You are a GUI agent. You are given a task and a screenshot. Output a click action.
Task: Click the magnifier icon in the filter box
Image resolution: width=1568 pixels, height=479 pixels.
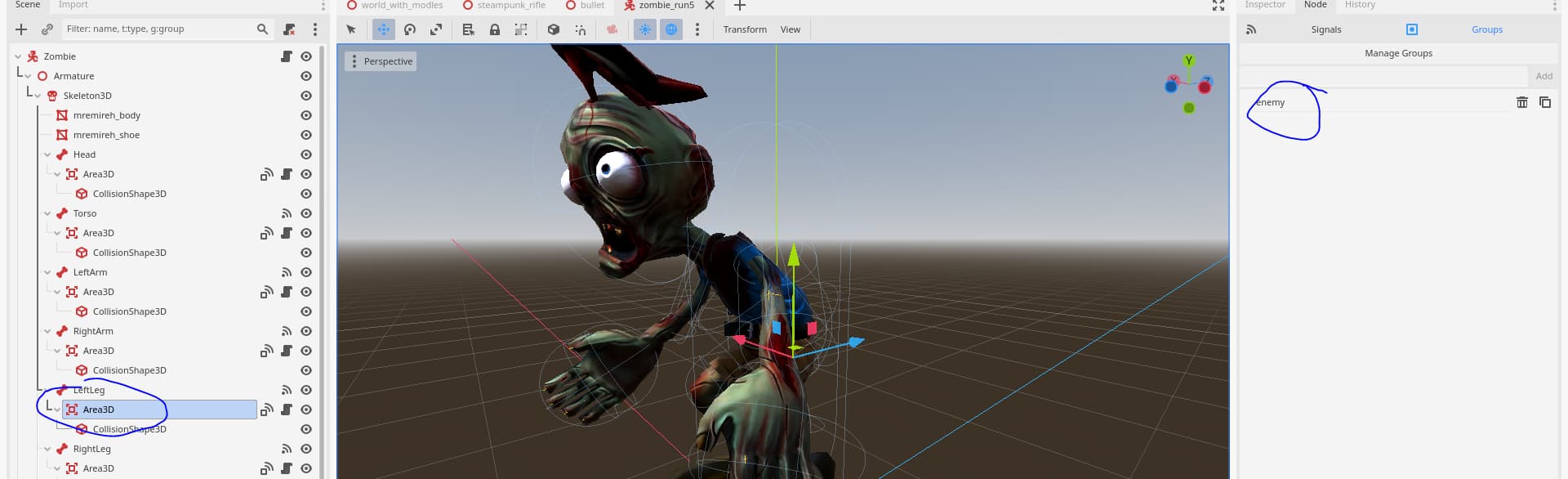(x=262, y=29)
